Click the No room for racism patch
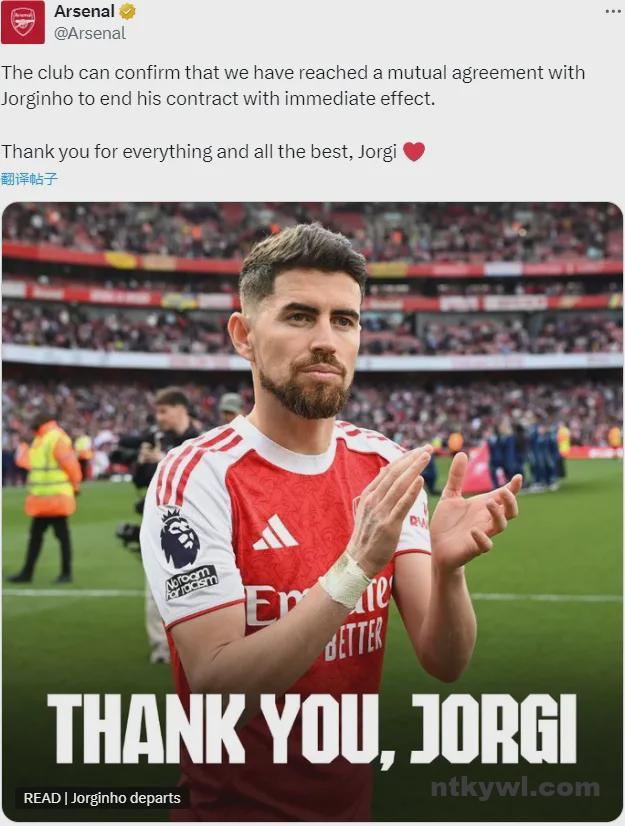This screenshot has width=625, height=826. (x=191, y=582)
